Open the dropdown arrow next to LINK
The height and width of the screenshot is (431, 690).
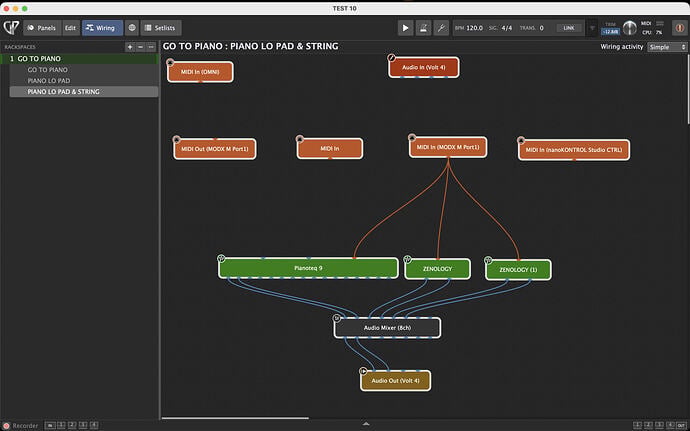click(592, 28)
